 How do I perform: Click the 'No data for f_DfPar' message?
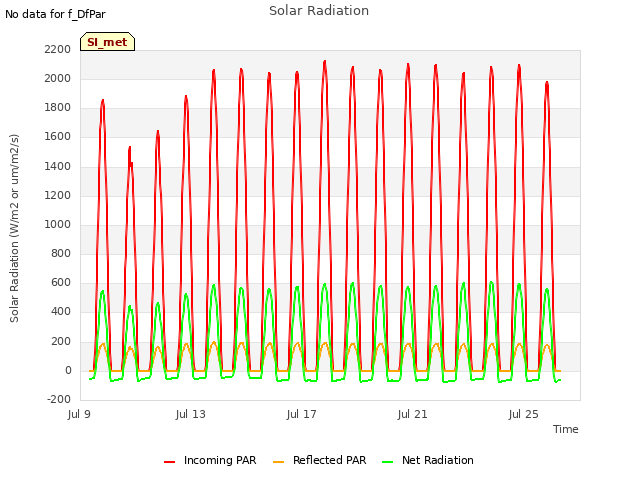55,14
